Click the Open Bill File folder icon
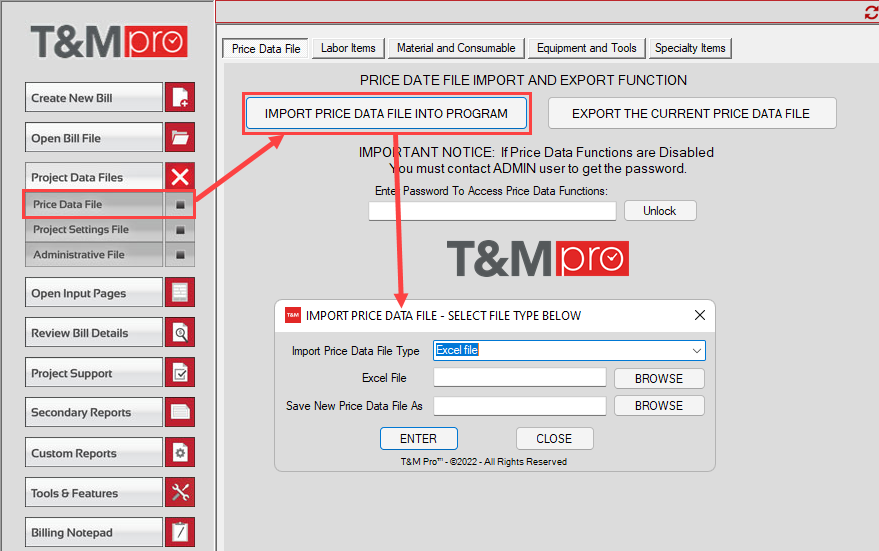 click(180, 137)
